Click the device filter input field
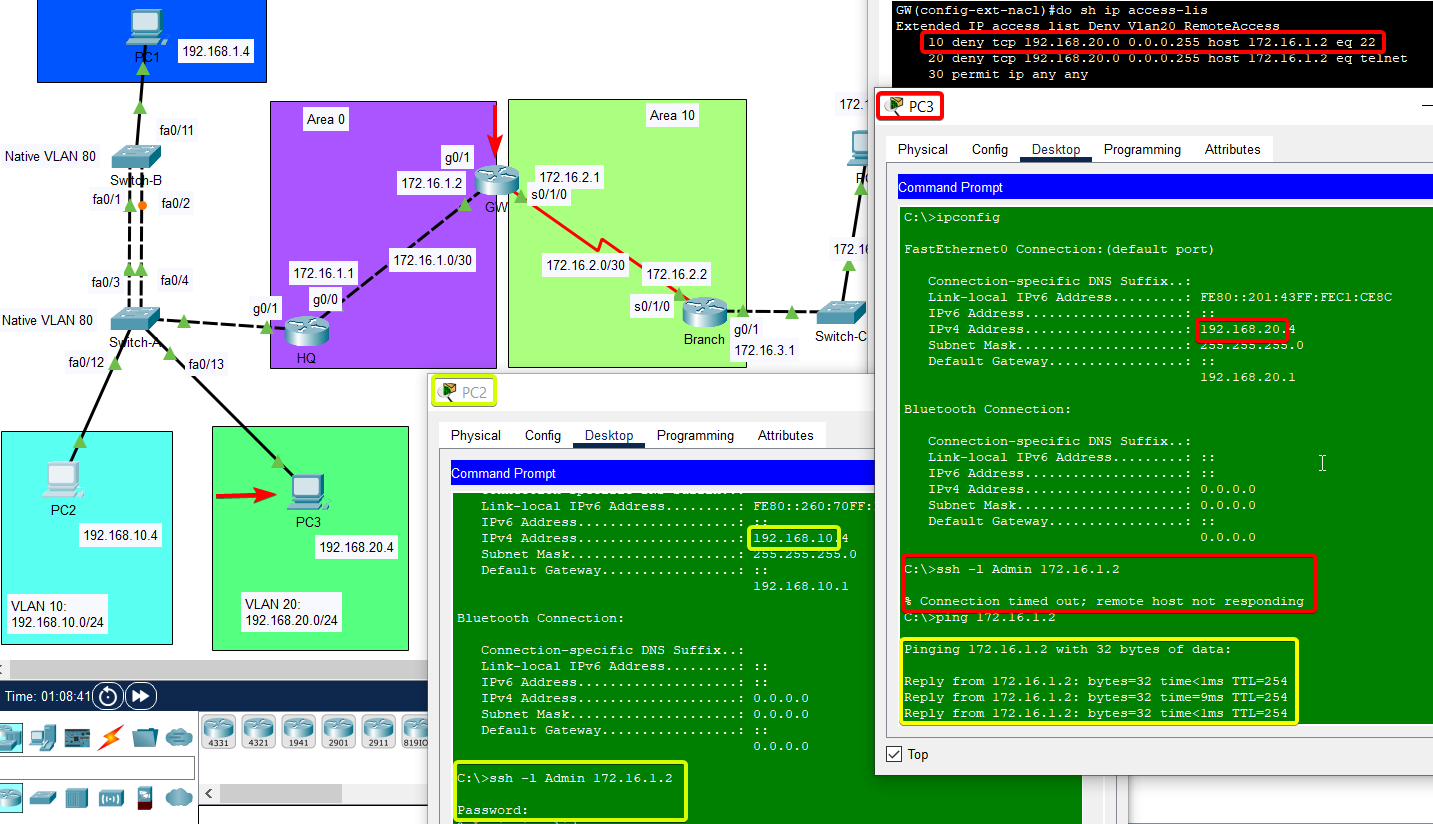The height and width of the screenshot is (824, 1433). (x=97, y=767)
